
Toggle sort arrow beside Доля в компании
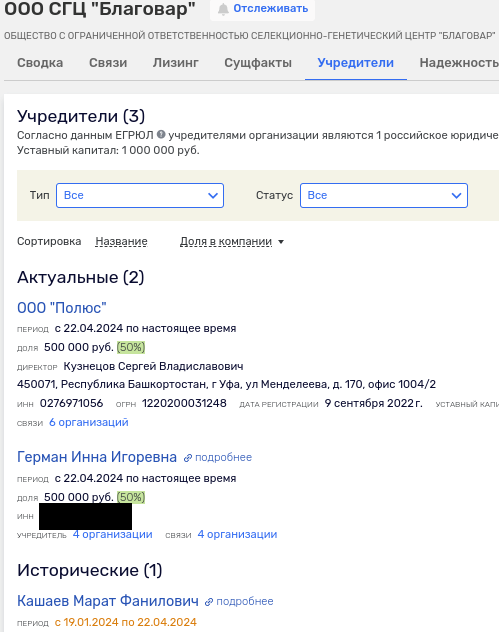point(281,242)
